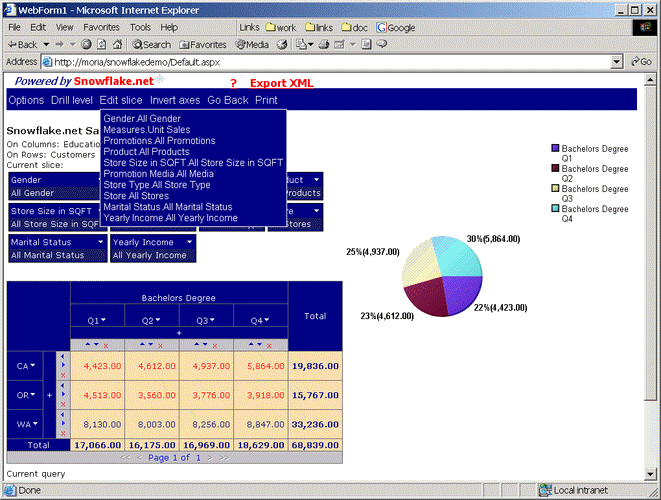This screenshot has width=661, height=500.
Task: Open the Back button history dropdown
Action: [x=46, y=44]
